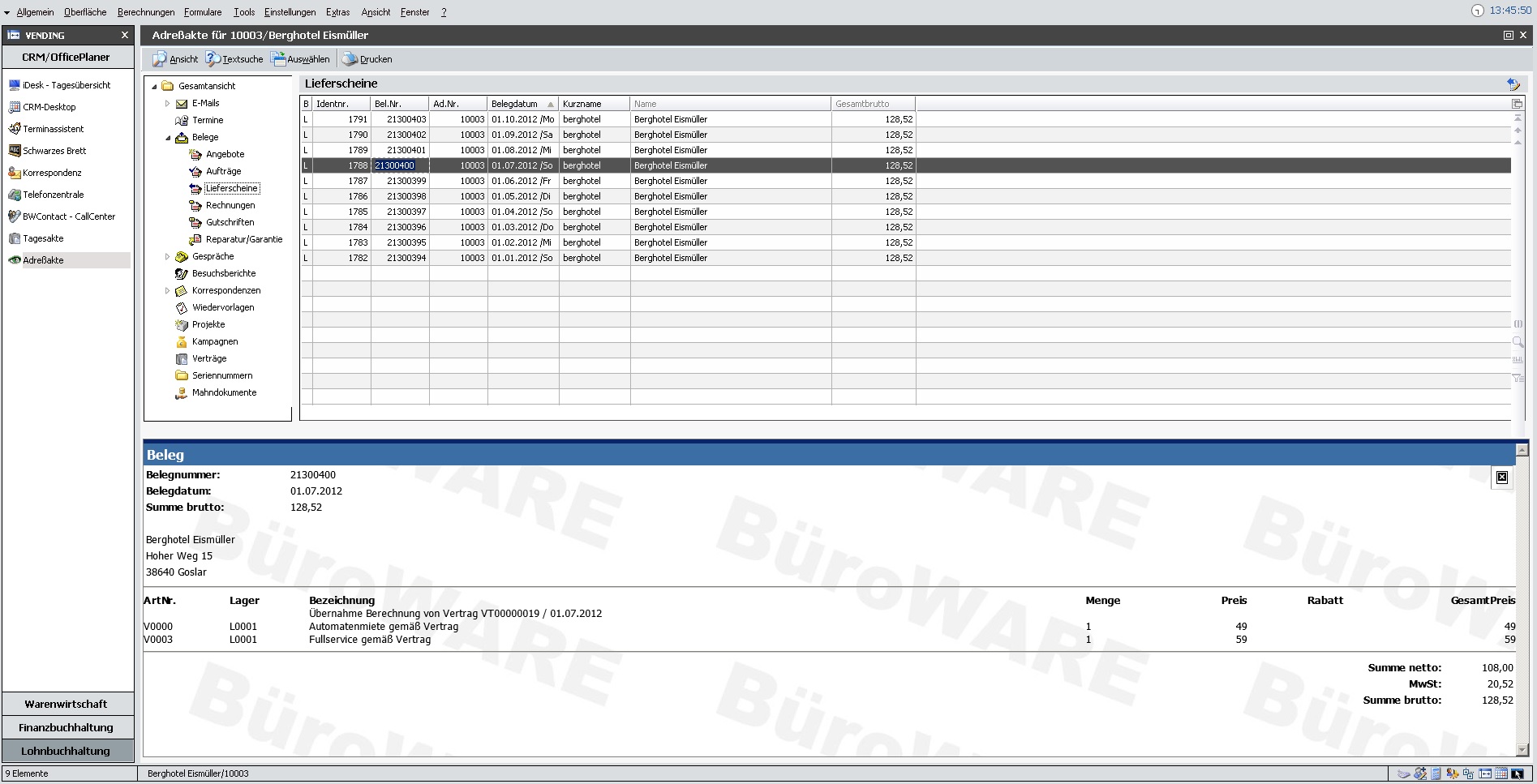
Task: Click the clock icon next to time
Action: coord(1477,11)
